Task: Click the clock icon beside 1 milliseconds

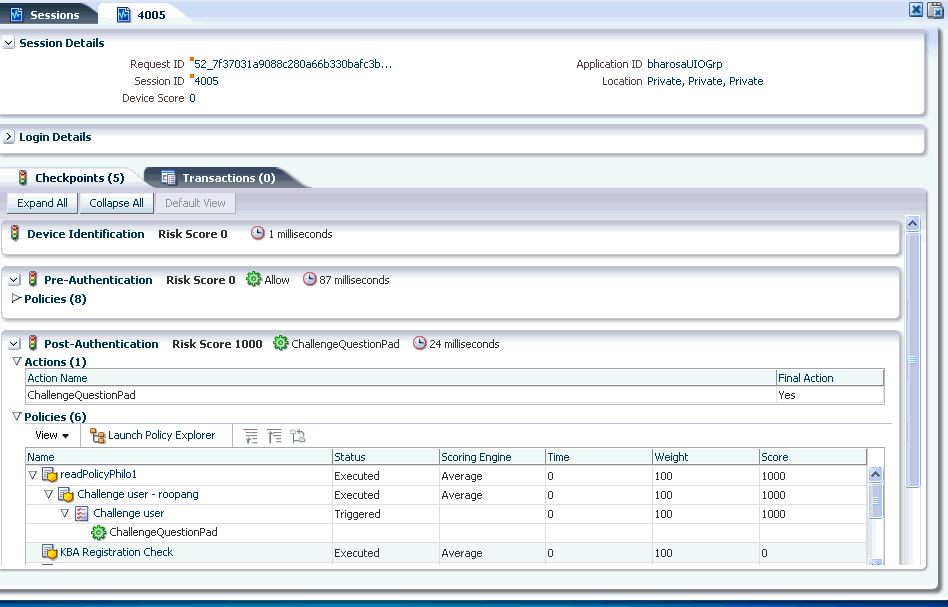Action: [258, 233]
